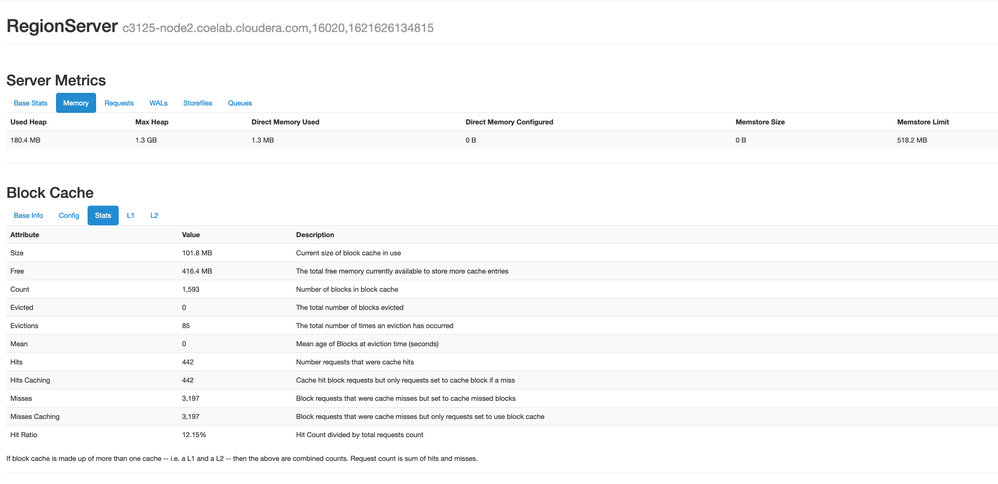Click the Direct Memory Used column header

point(285,122)
